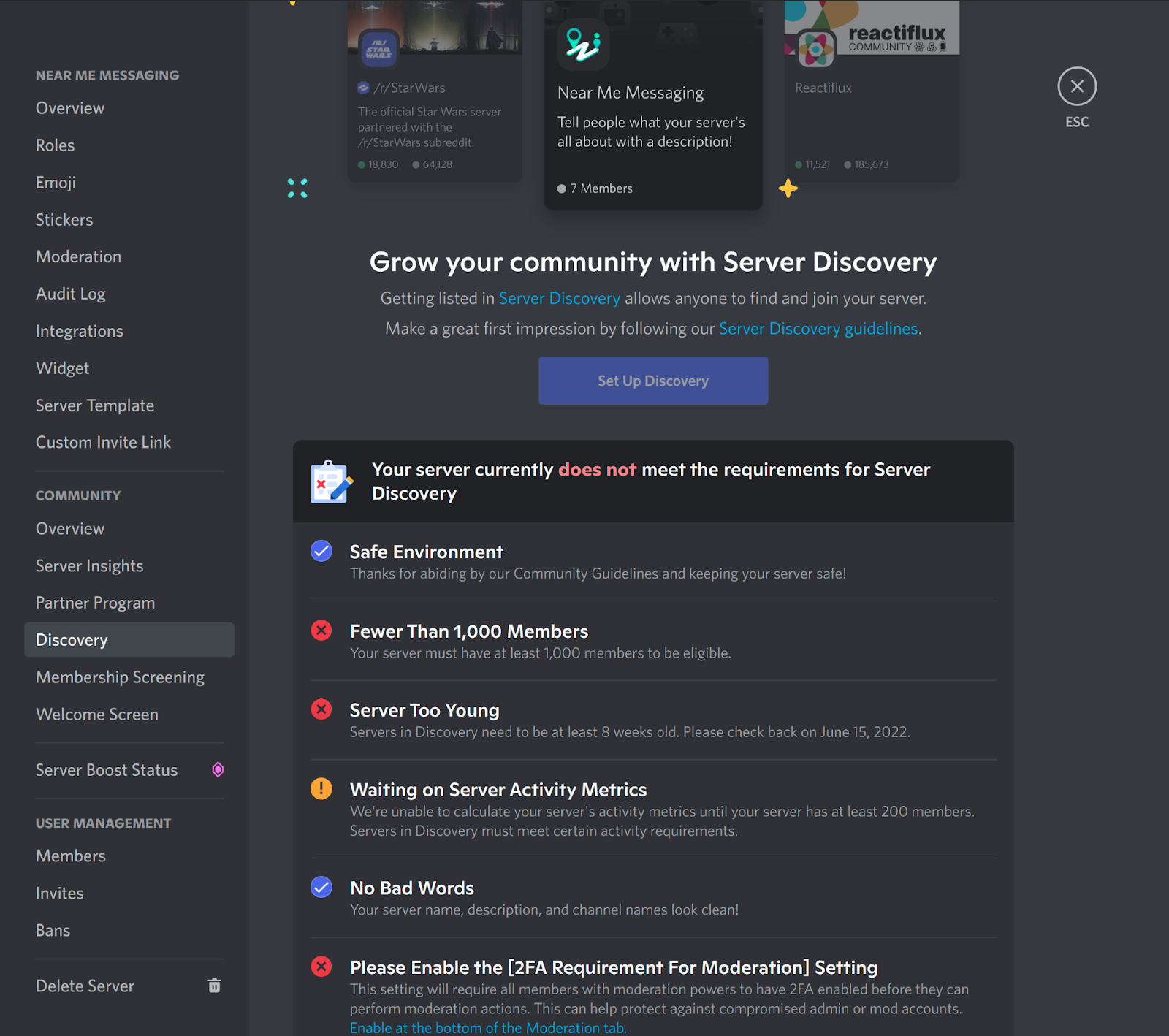Select Welcome Screen from the Community menu
The height and width of the screenshot is (1036, 1169).
pyautogui.click(x=96, y=714)
